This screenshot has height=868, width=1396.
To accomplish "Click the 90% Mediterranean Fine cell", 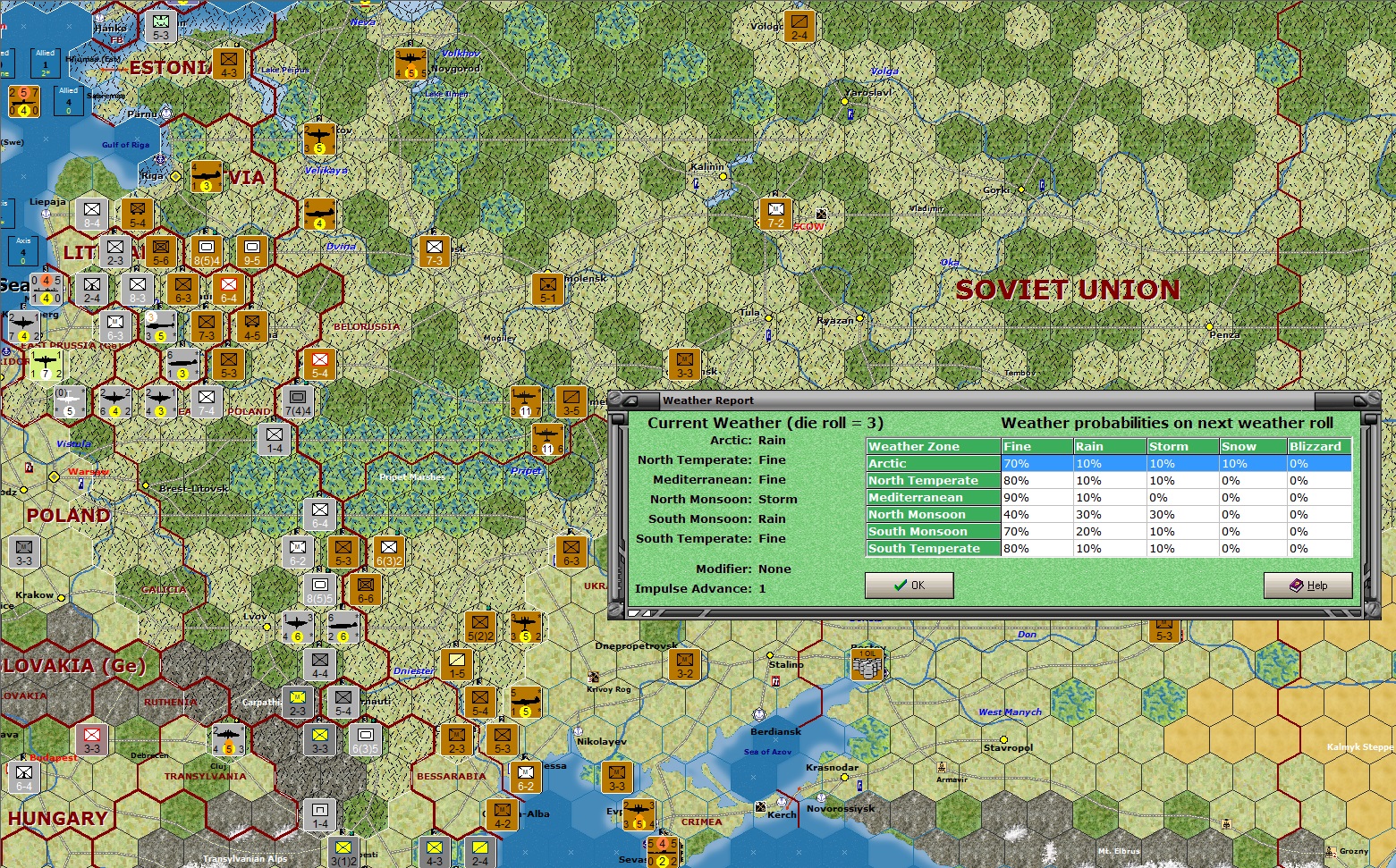I will 1037,497.
